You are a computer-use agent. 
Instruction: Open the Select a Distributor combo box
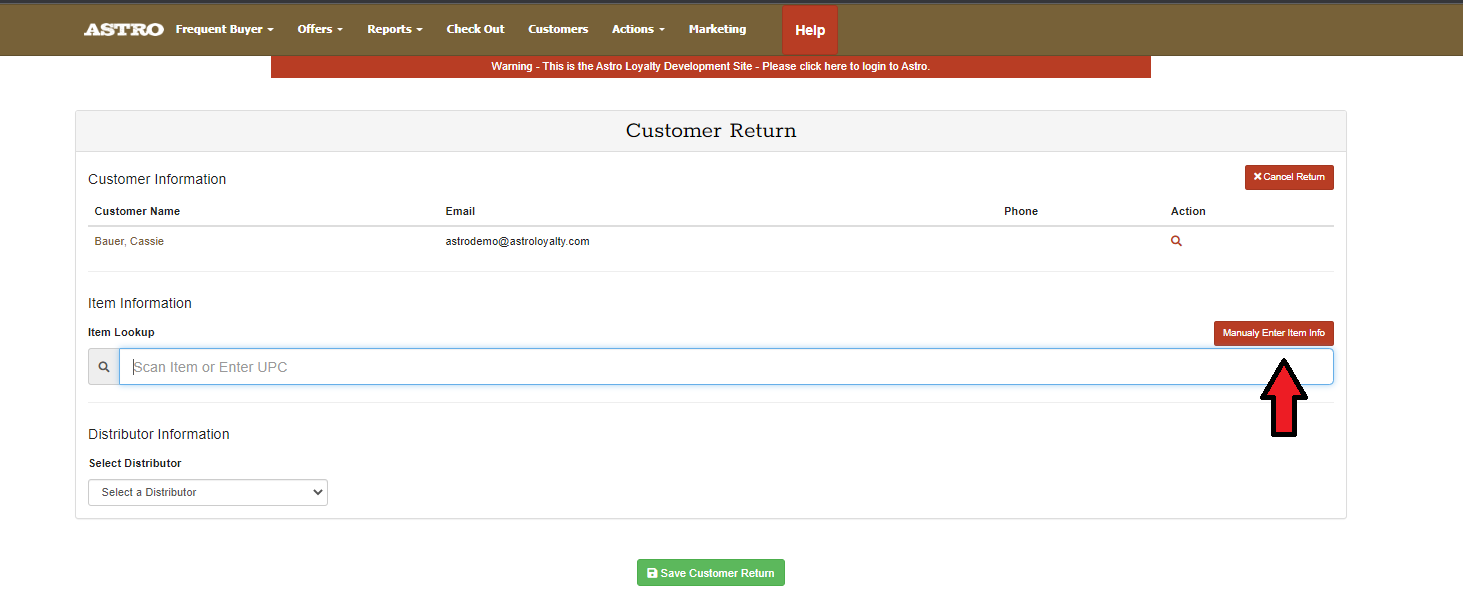208,492
